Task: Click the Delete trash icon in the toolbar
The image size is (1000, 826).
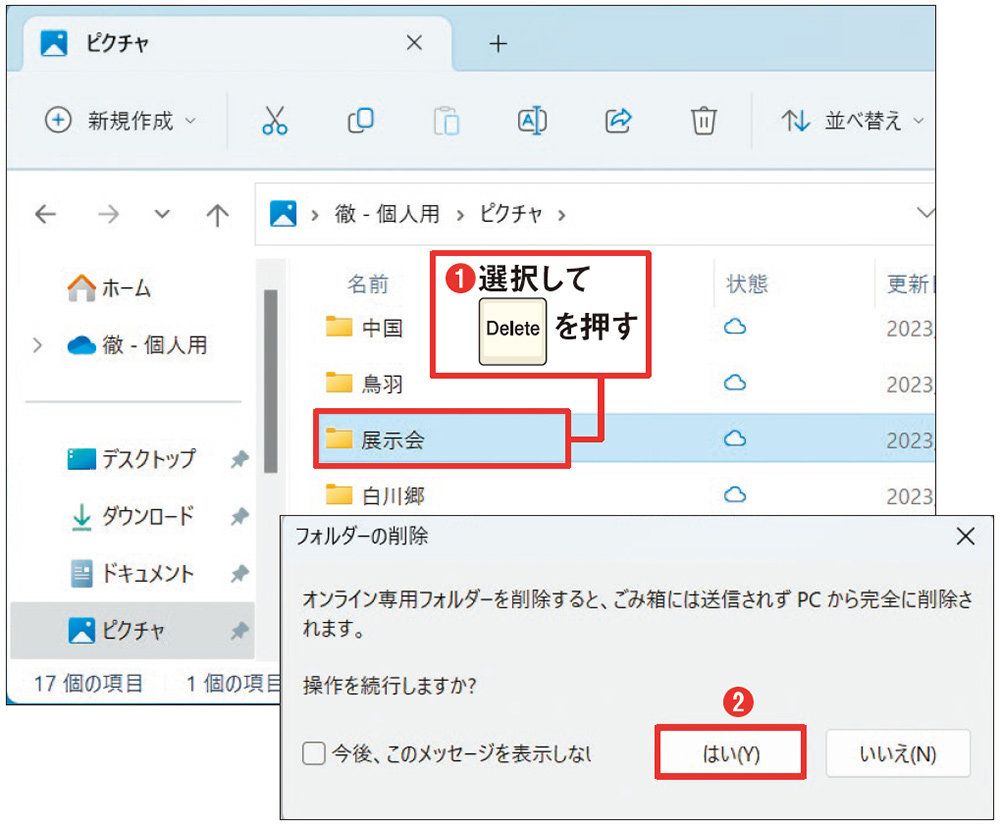Action: 703,120
